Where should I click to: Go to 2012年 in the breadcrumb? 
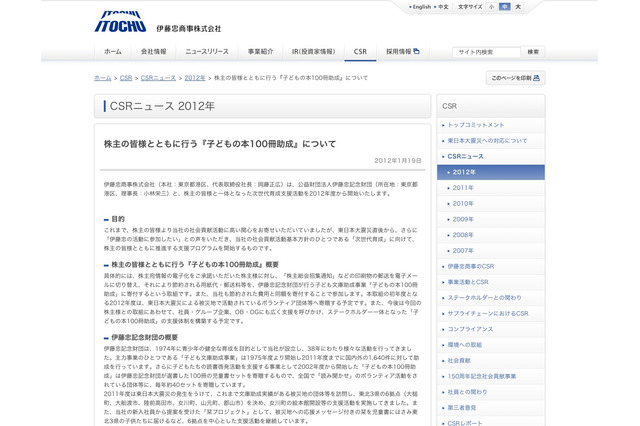coord(195,78)
